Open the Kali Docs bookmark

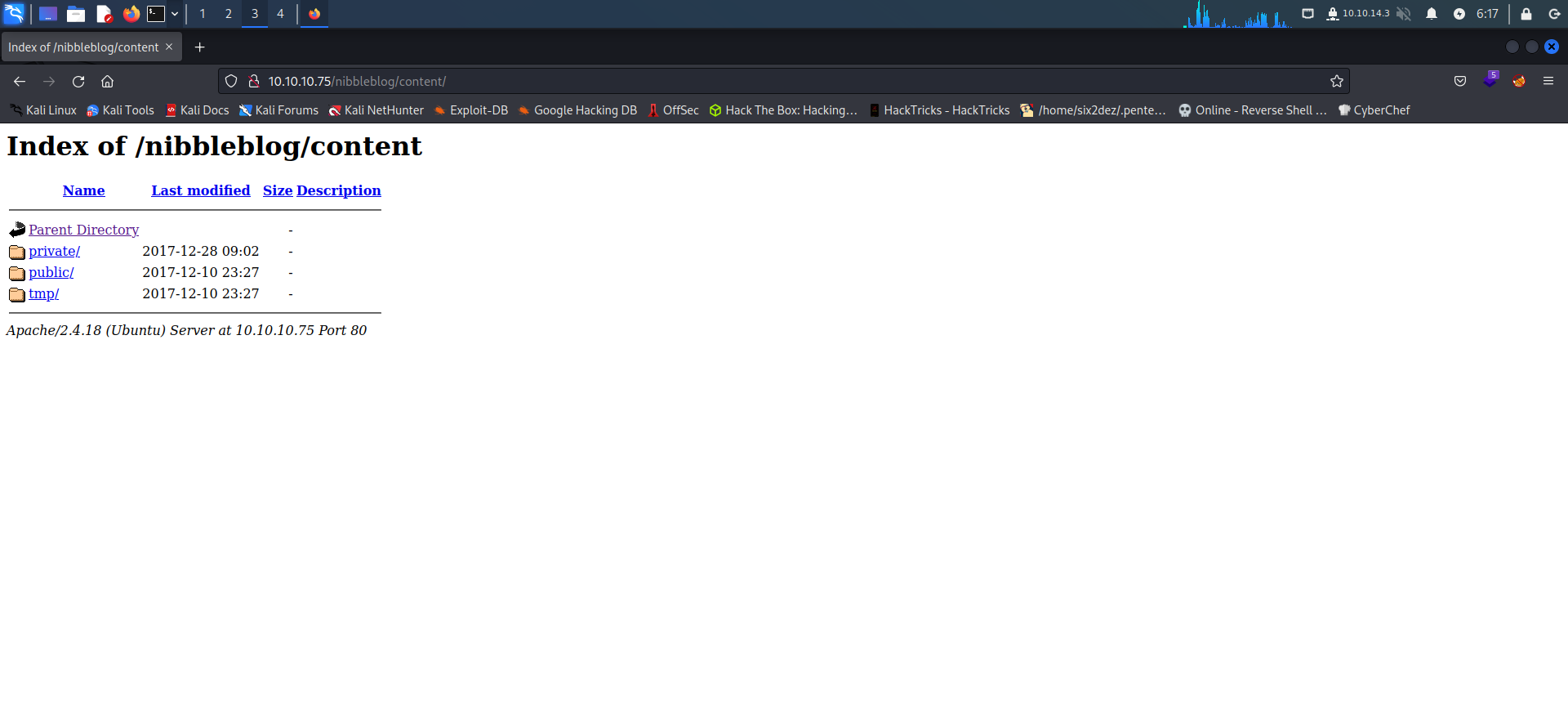[197, 110]
